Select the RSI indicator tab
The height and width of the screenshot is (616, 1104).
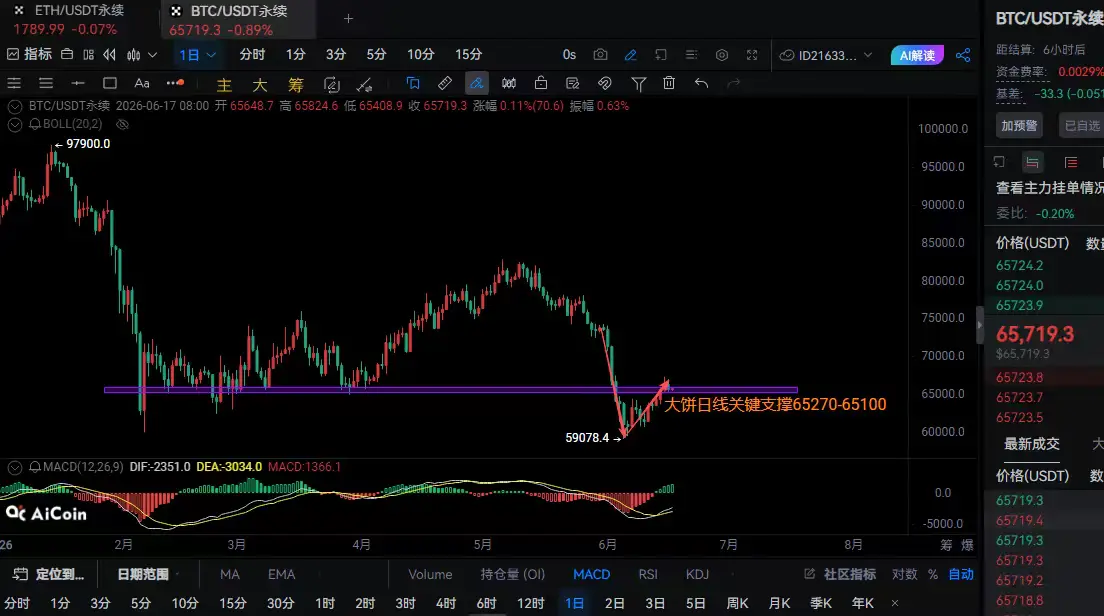[x=648, y=574]
